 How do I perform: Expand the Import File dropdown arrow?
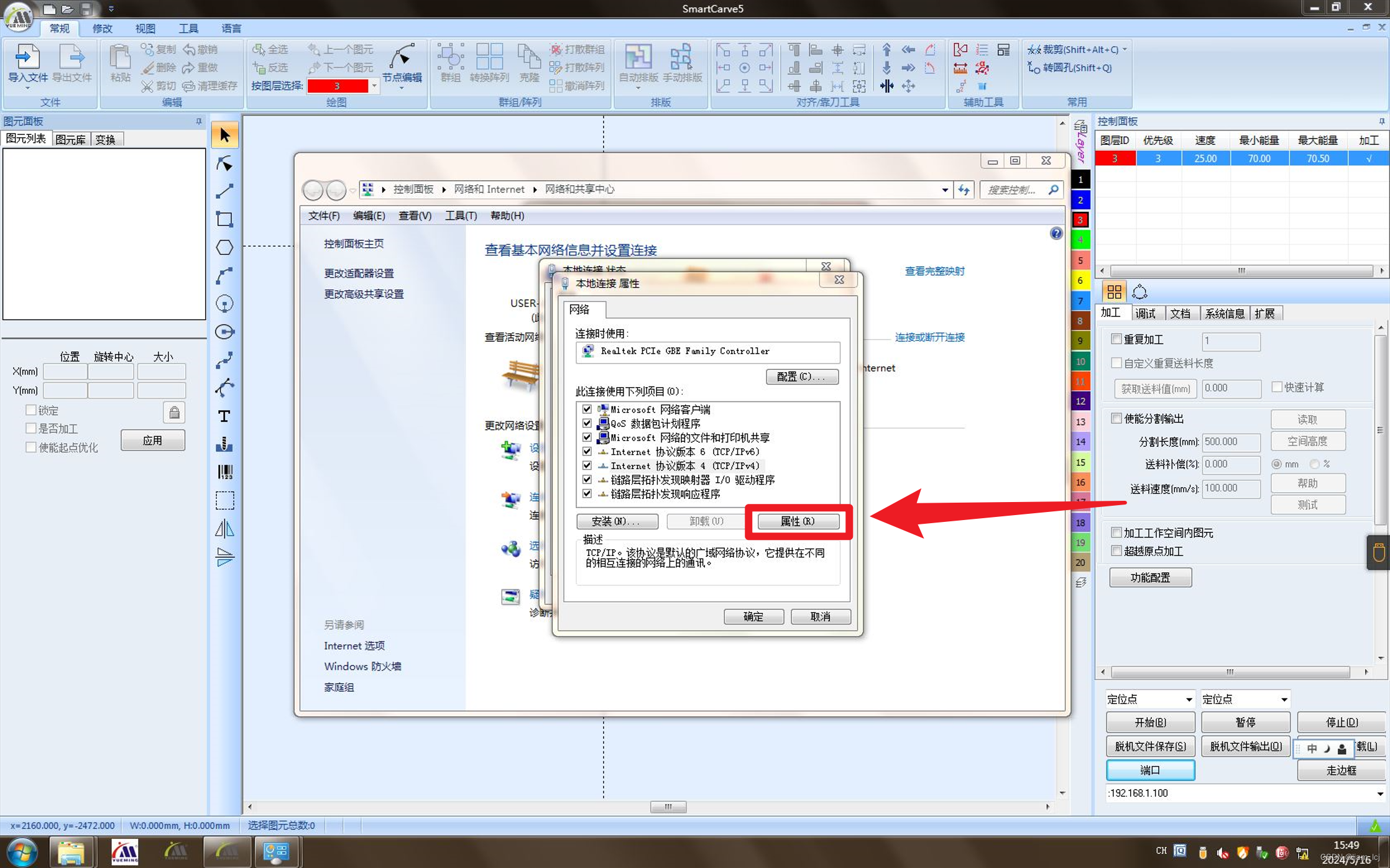(x=27, y=88)
